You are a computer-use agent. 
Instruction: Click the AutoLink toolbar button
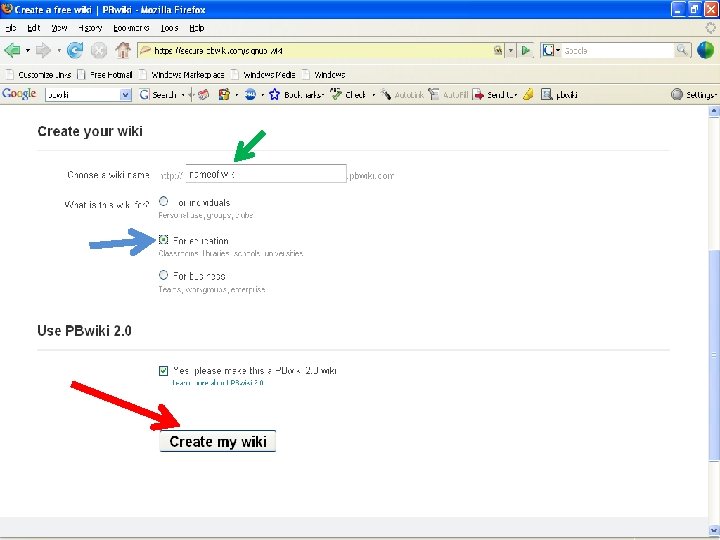(402, 95)
